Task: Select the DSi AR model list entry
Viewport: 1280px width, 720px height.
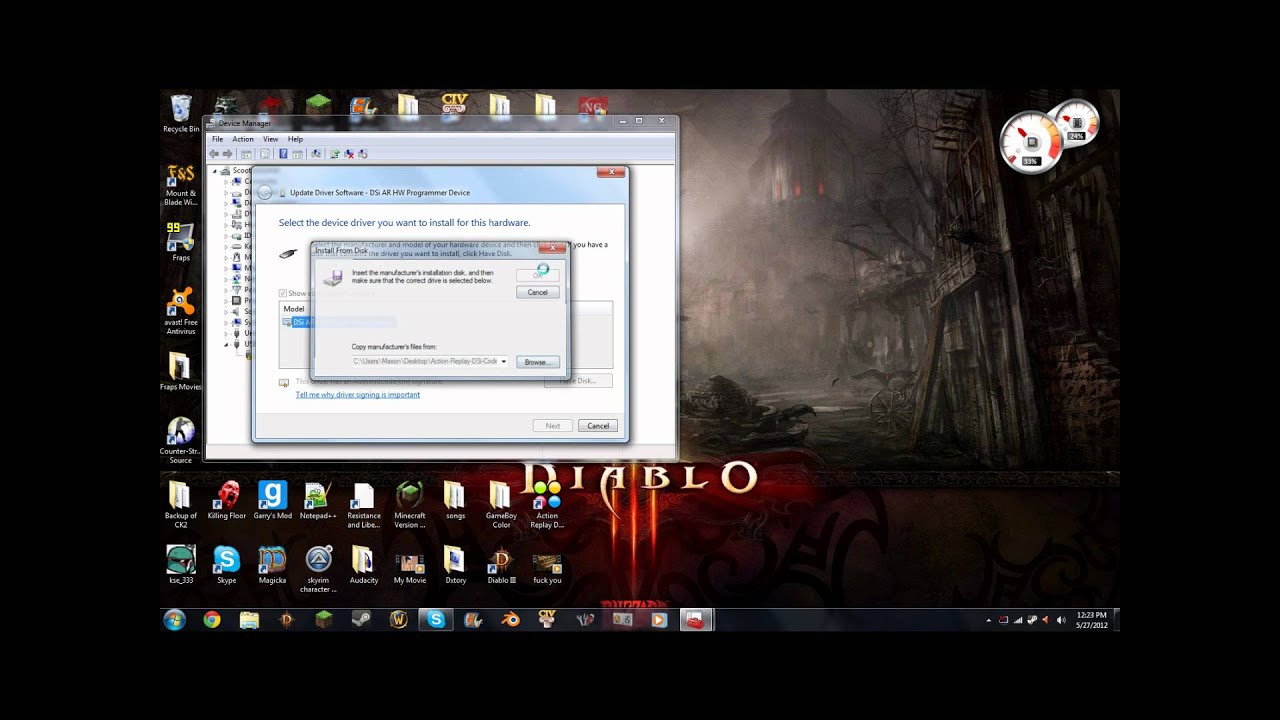Action: (x=339, y=322)
